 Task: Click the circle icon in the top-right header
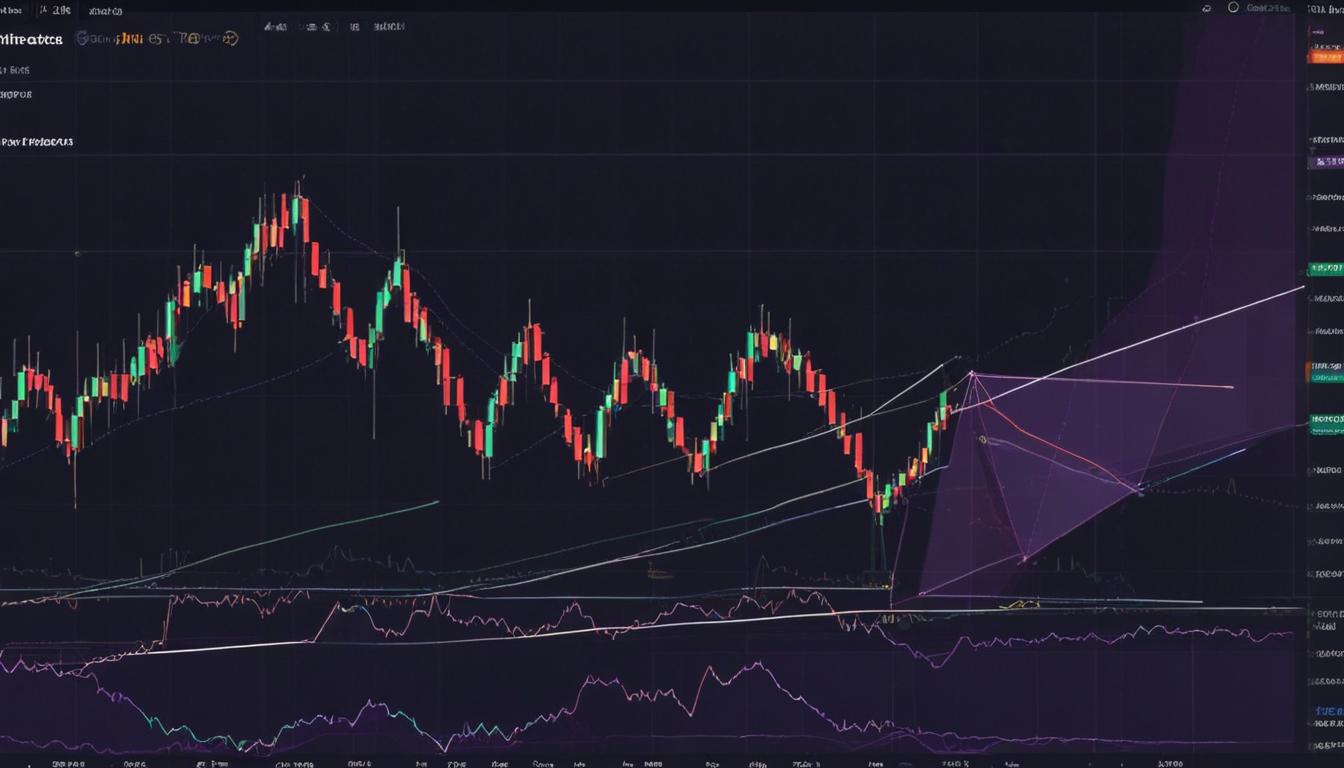tap(1233, 8)
